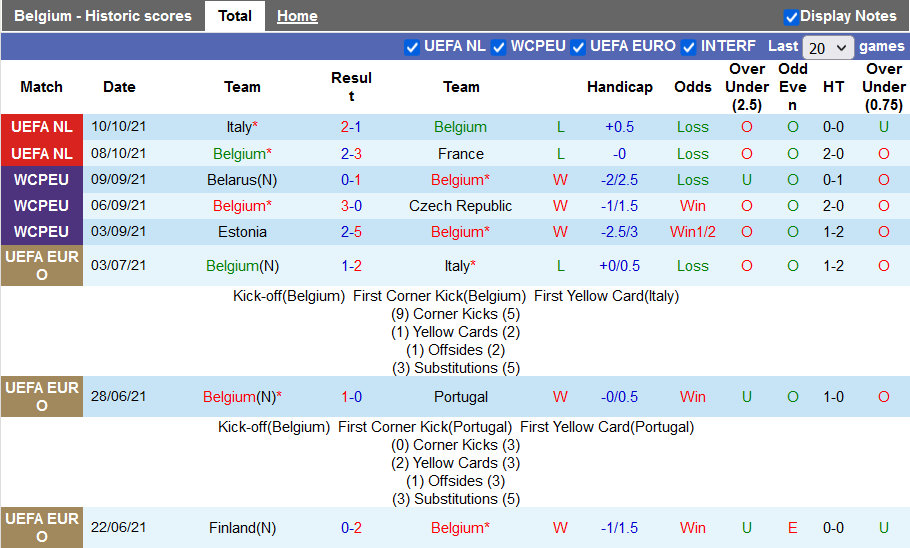Uncheck the WCPEU filter checkbox
Image resolution: width=910 pixels, height=548 pixels.
(x=498, y=47)
